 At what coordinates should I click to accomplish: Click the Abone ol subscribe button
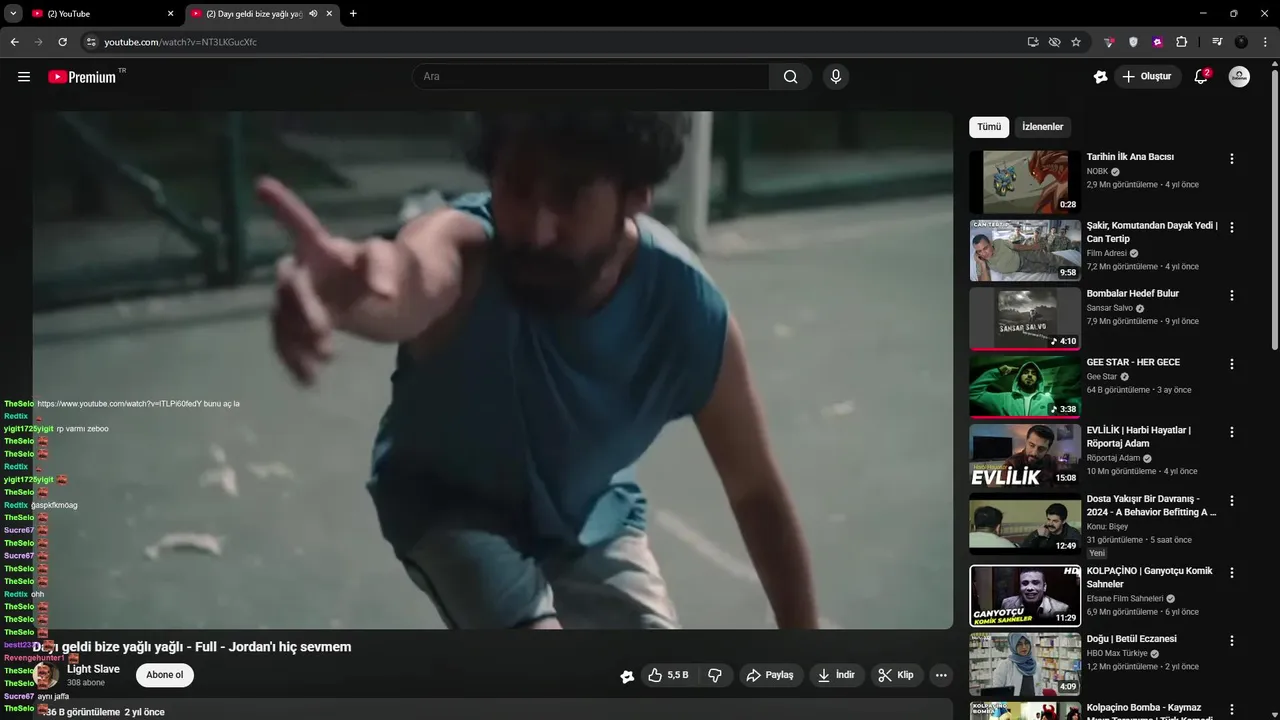165,675
